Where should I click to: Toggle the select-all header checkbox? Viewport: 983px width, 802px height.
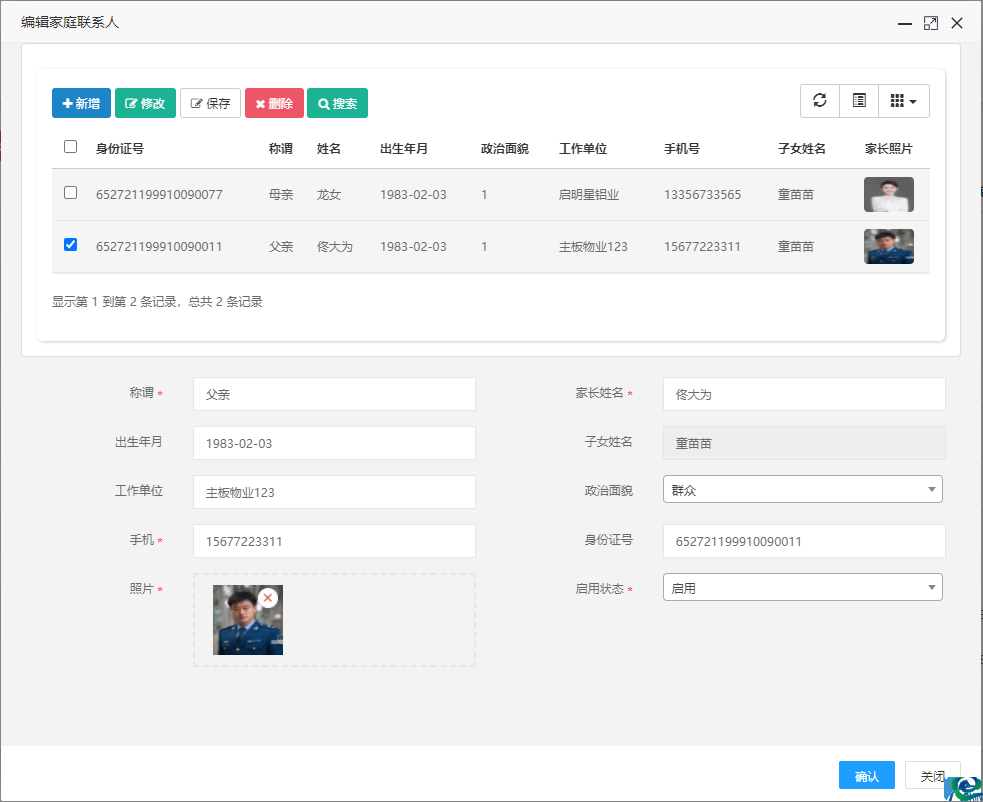tap(70, 147)
